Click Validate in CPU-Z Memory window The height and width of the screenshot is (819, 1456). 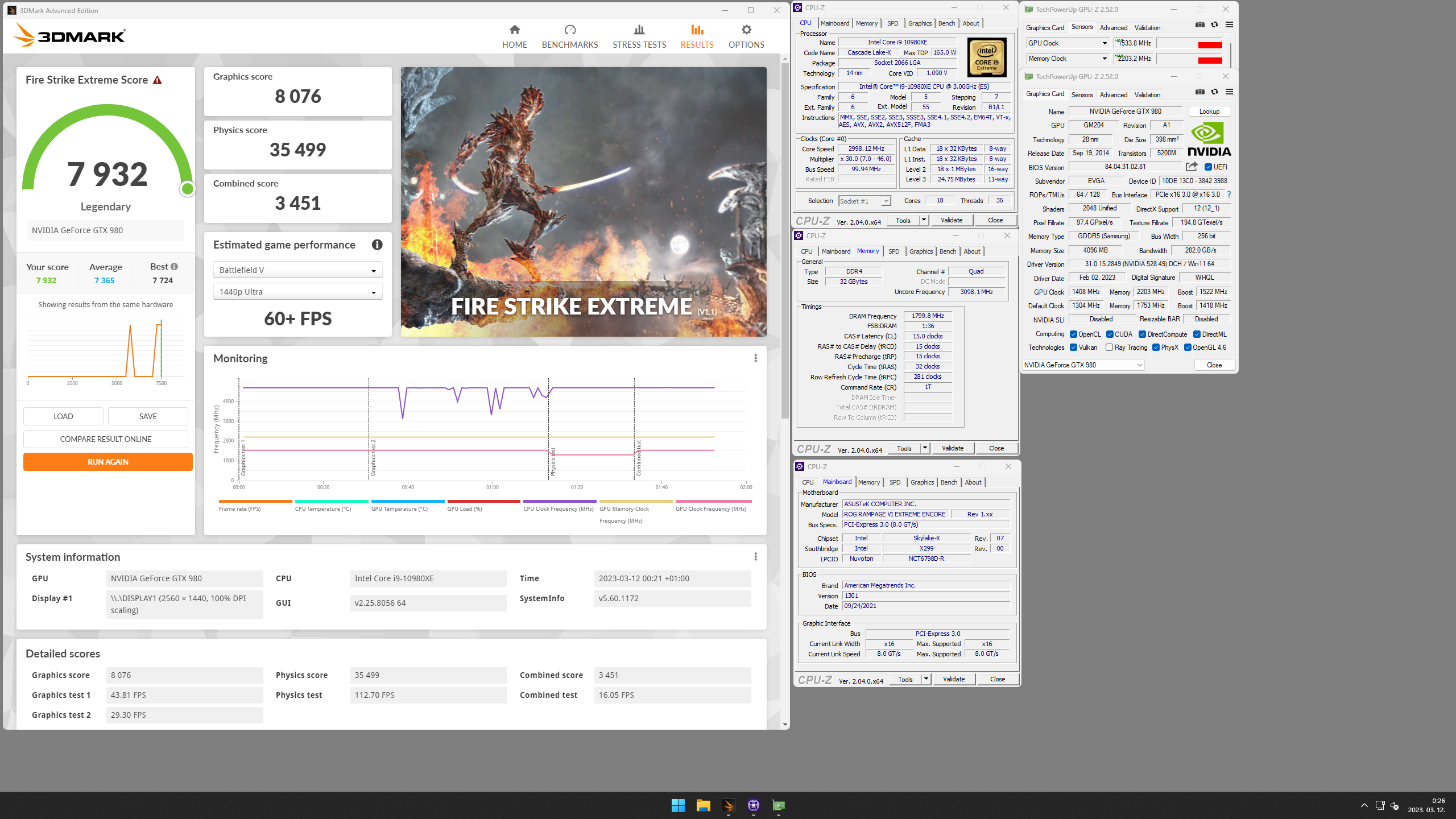pyautogui.click(x=953, y=448)
